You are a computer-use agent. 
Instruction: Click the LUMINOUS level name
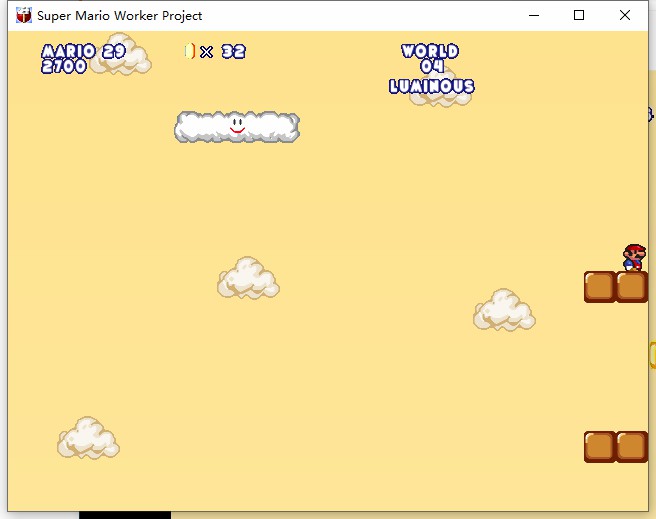point(432,86)
